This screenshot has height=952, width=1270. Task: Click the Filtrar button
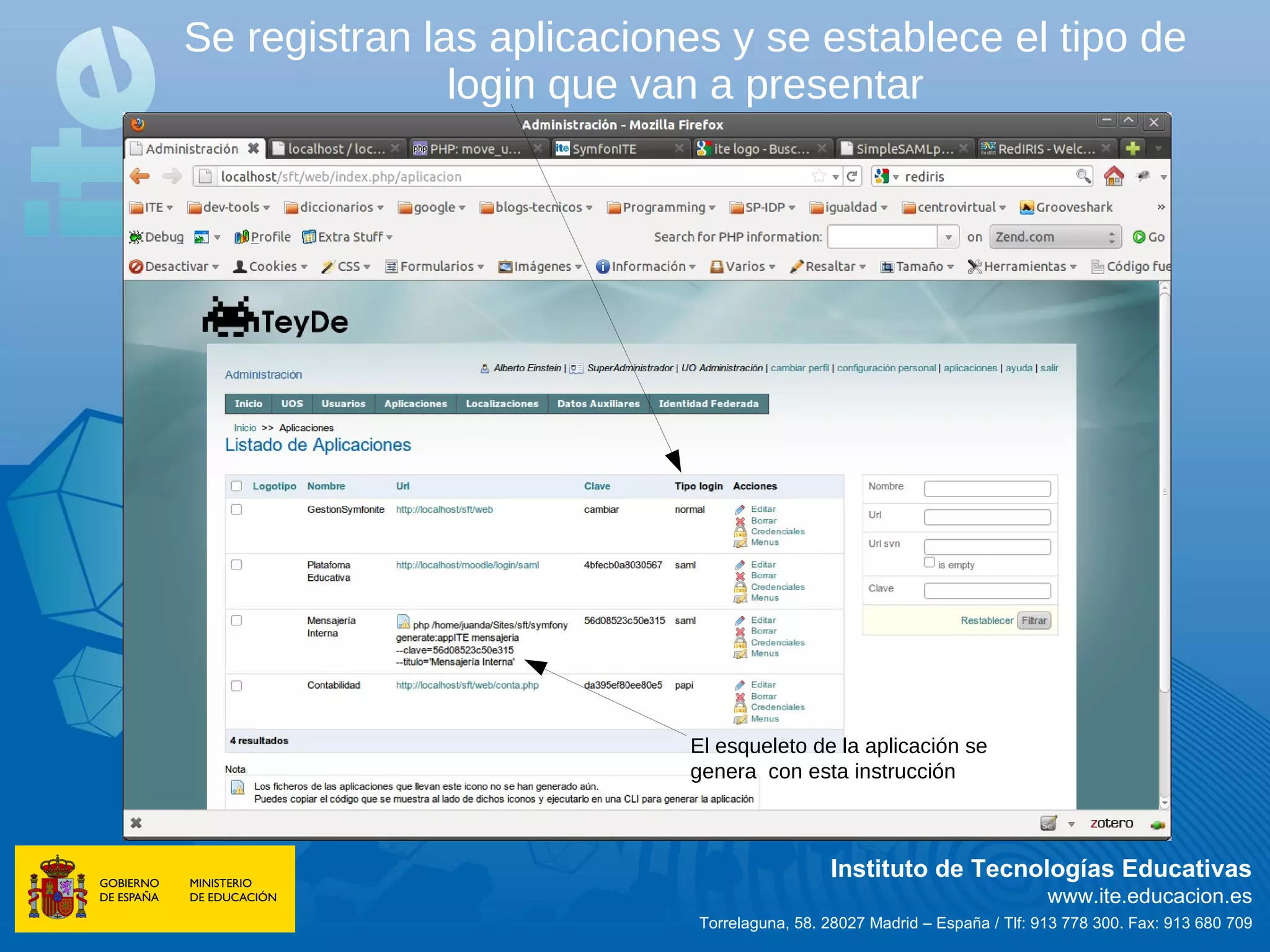coord(1034,620)
